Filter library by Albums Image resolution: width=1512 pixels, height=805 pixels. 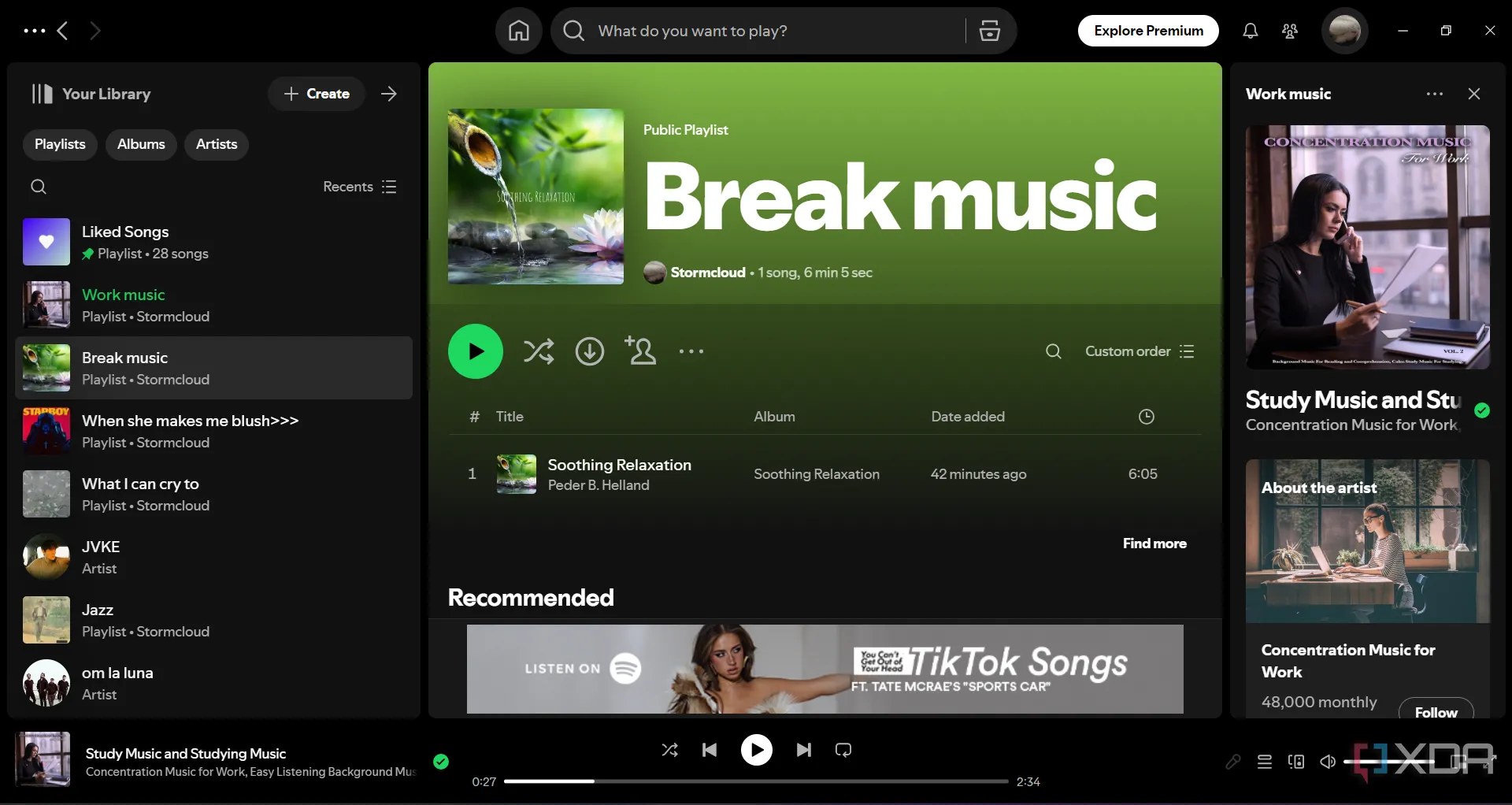click(x=141, y=144)
